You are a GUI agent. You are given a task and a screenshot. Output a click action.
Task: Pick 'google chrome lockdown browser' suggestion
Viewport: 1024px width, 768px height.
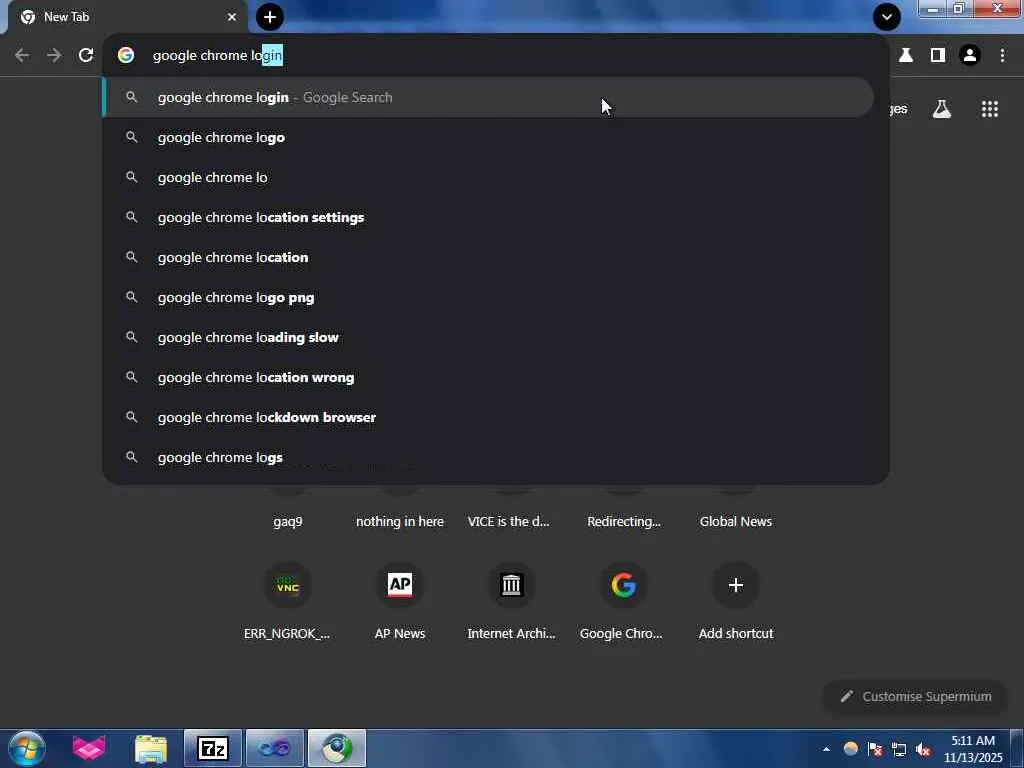(x=488, y=417)
